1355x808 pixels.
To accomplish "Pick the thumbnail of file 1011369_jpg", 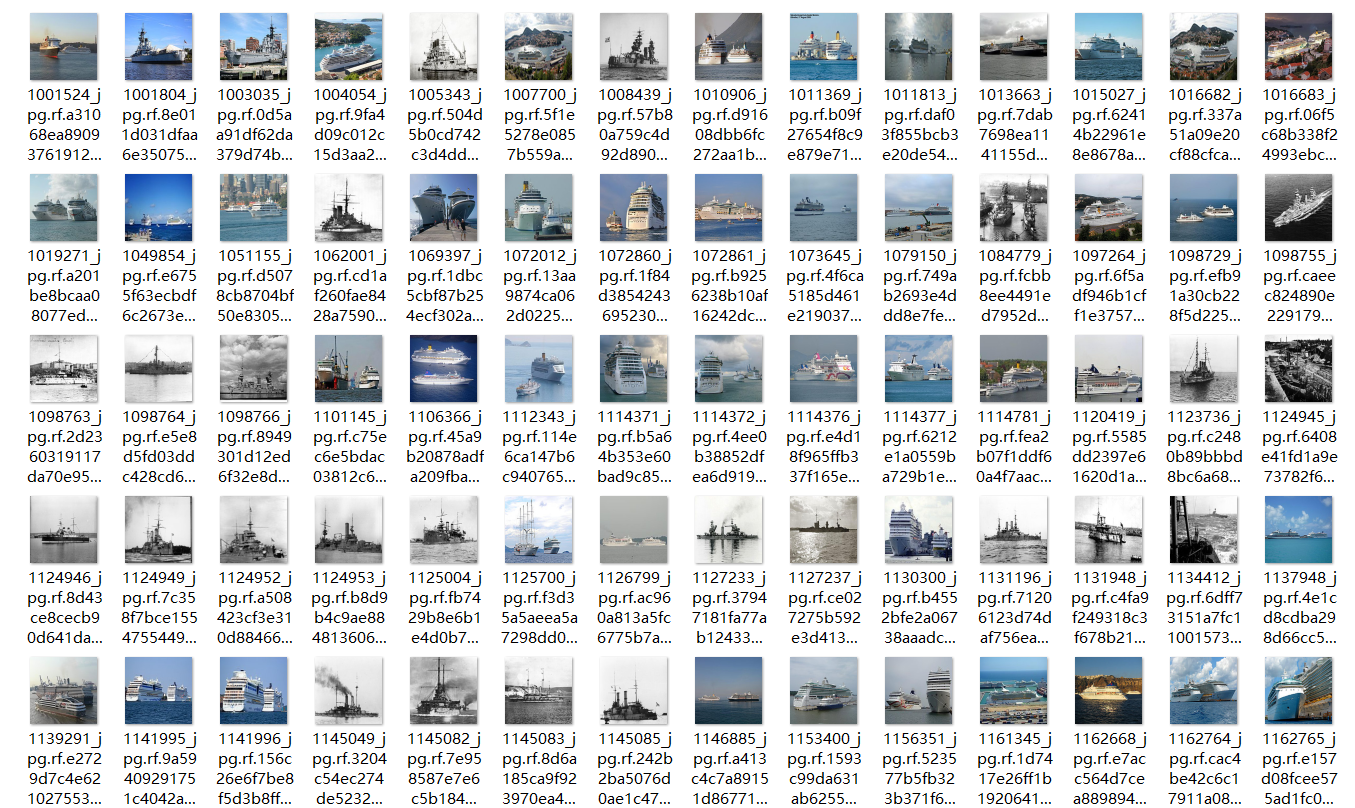I will [823, 46].
